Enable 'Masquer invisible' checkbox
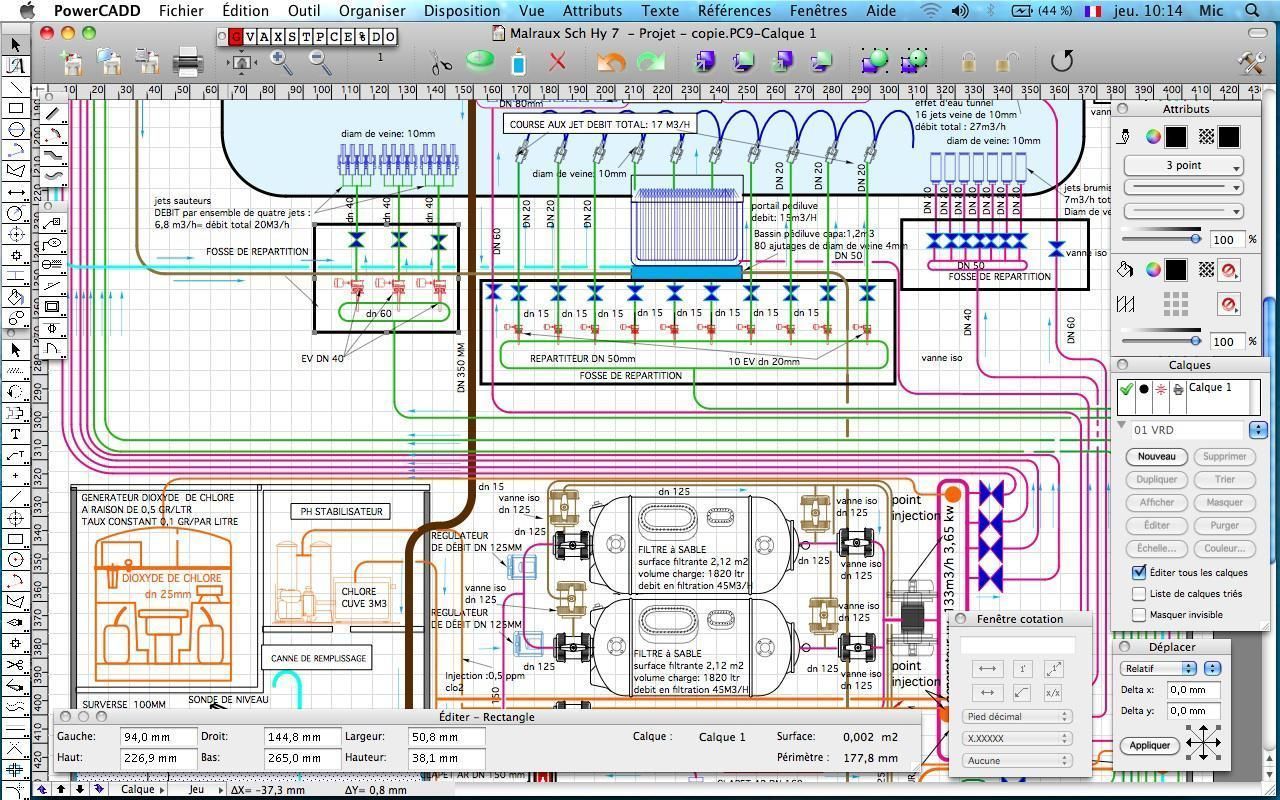Image resolution: width=1280 pixels, height=800 pixels. (x=1139, y=614)
